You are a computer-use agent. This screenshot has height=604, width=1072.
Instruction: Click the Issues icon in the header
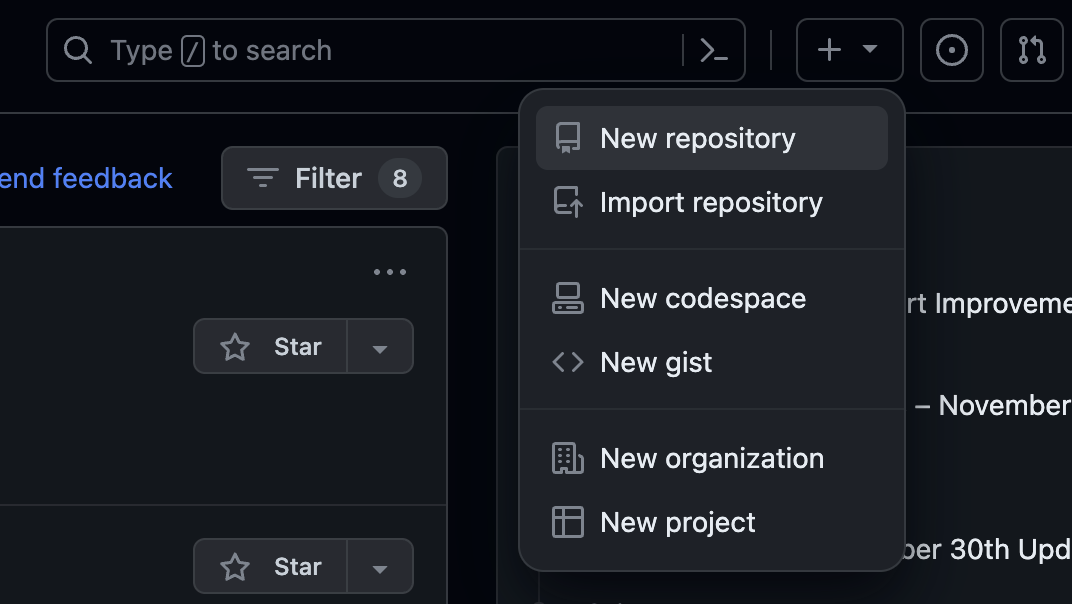click(951, 49)
